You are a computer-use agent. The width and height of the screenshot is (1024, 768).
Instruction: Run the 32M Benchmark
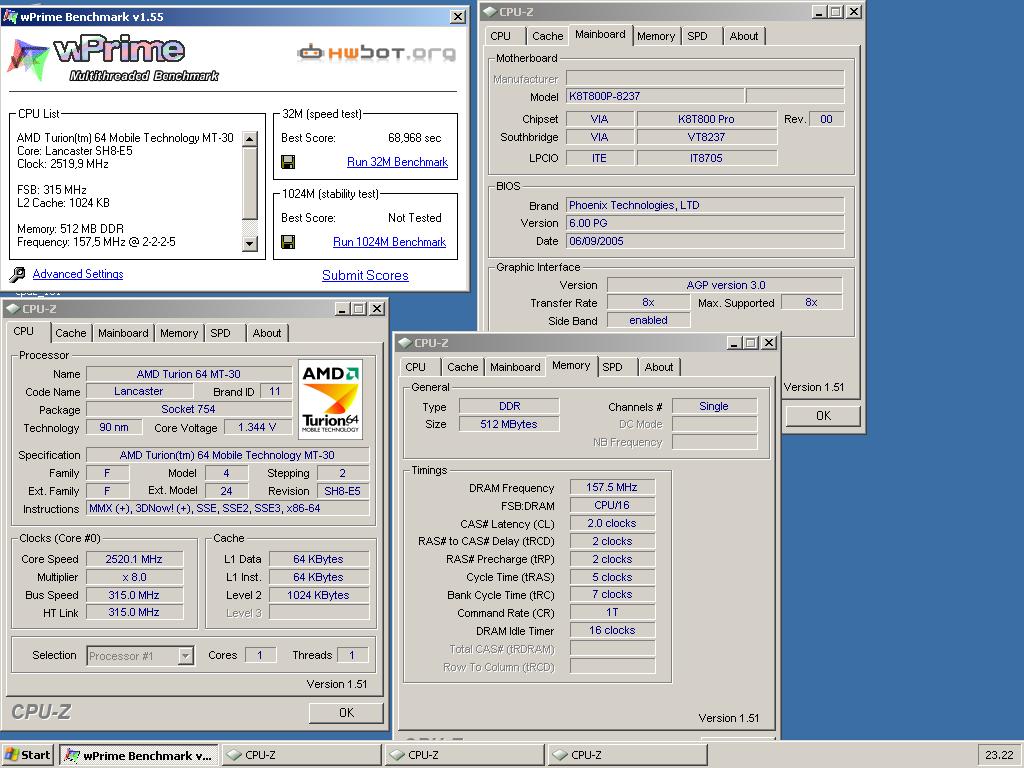point(397,162)
